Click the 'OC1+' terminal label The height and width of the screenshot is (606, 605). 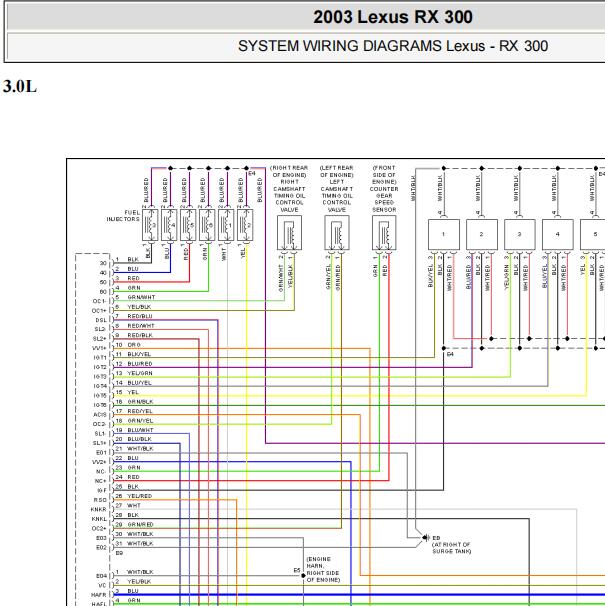coord(99,311)
